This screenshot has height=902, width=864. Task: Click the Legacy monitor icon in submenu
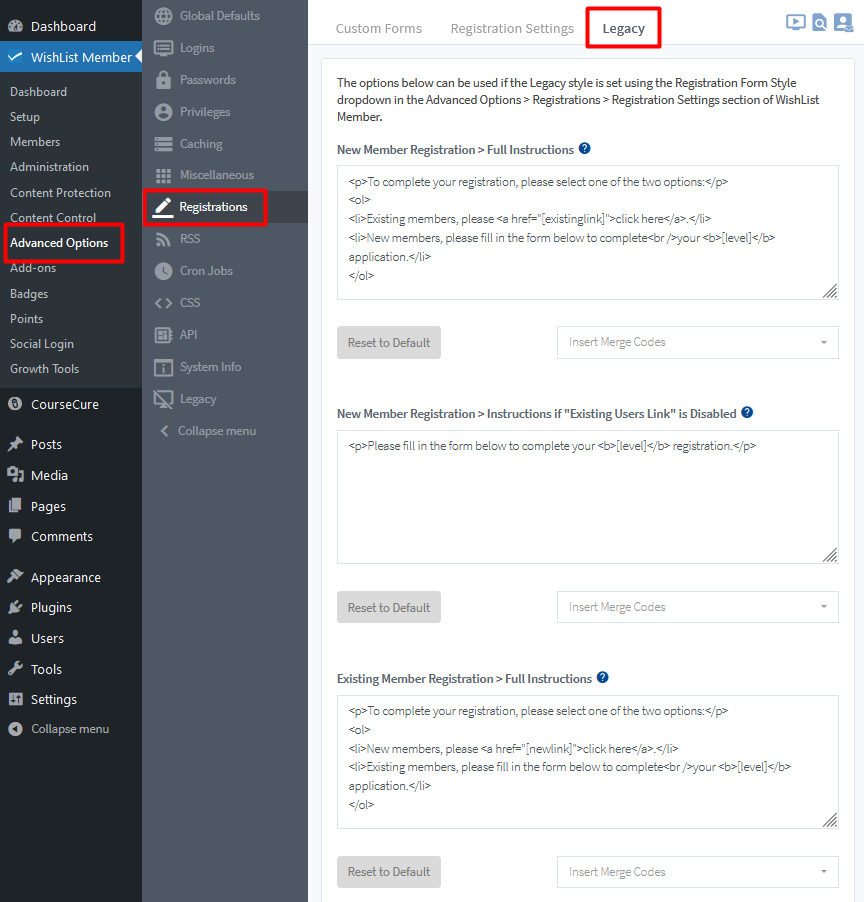click(x=163, y=399)
